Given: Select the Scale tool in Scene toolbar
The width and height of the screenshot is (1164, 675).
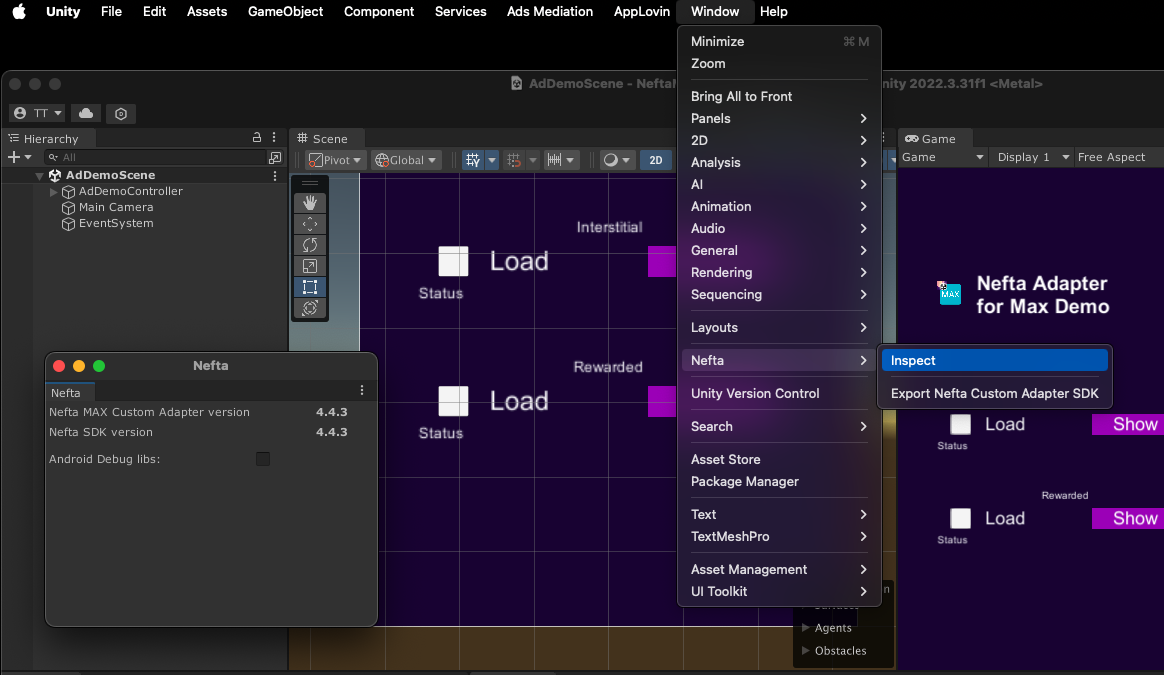Looking at the screenshot, I should [310, 266].
